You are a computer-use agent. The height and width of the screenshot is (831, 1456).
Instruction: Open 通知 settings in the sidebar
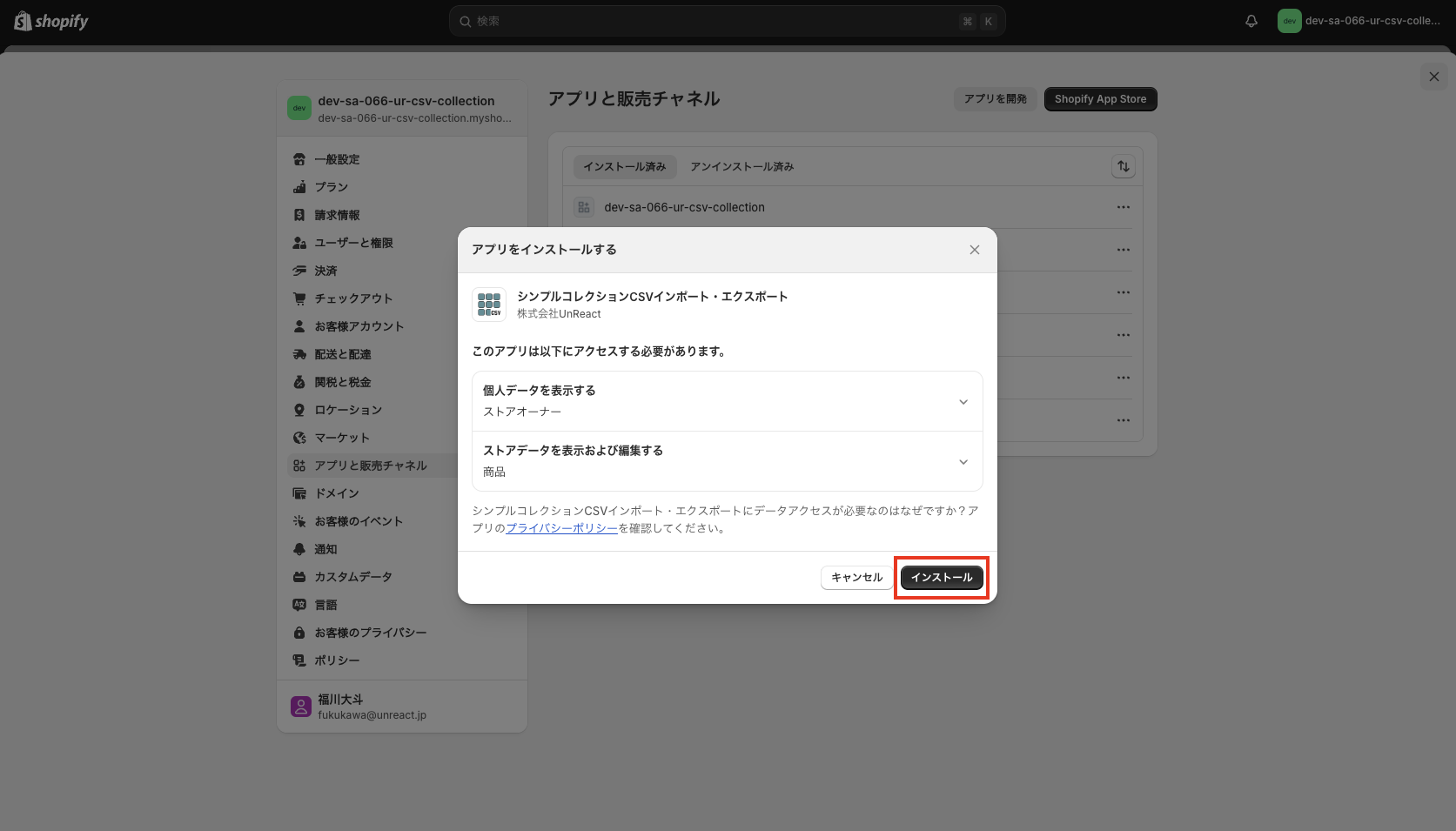pyautogui.click(x=402, y=549)
